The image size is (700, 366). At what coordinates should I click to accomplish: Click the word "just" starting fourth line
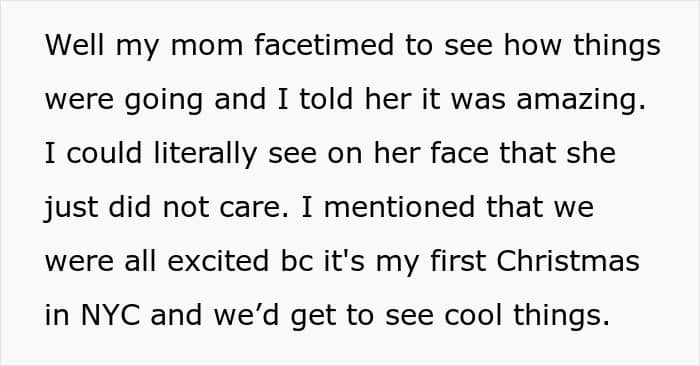point(71,208)
